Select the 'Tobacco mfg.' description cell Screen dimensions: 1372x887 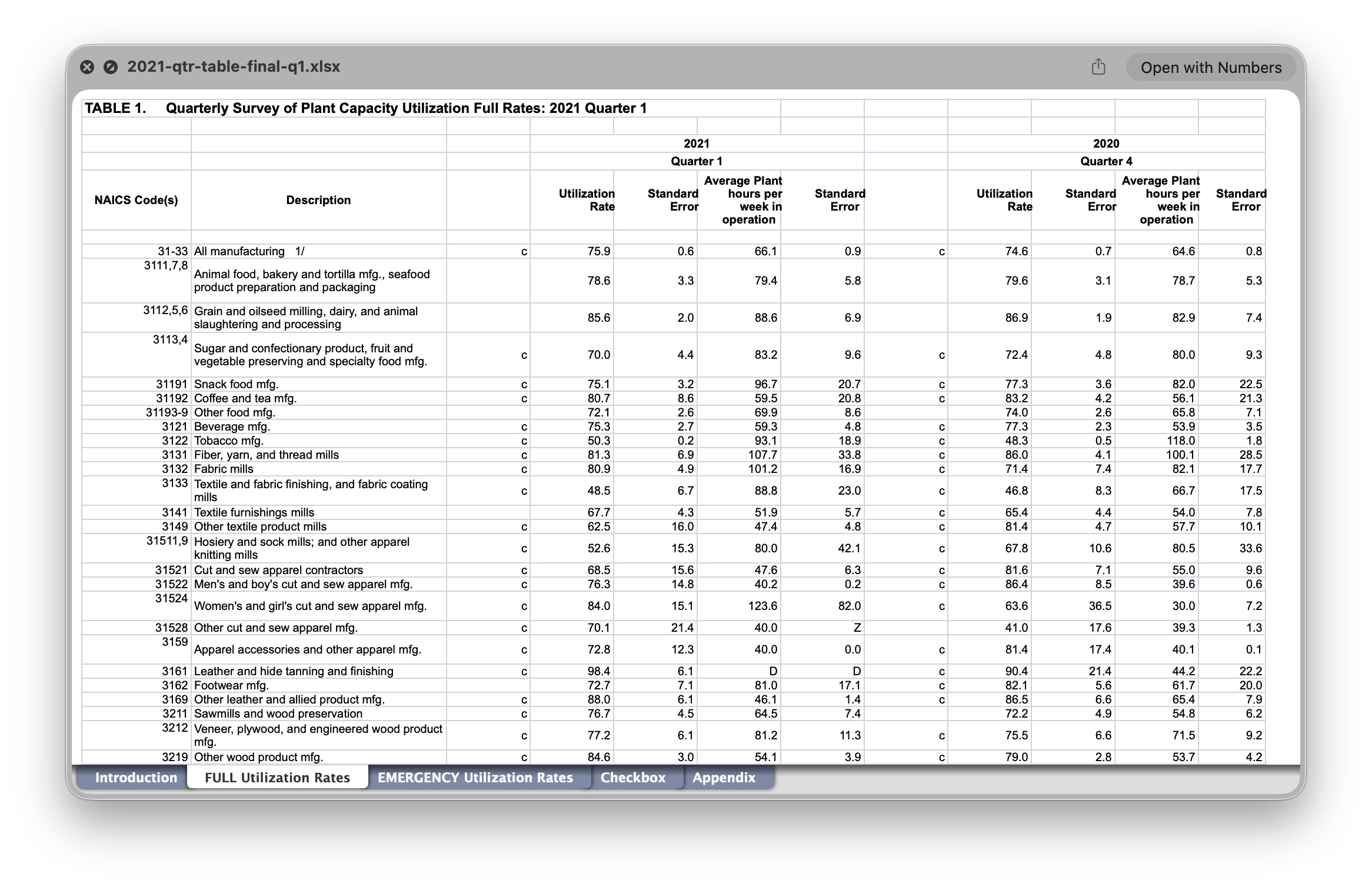click(318, 441)
